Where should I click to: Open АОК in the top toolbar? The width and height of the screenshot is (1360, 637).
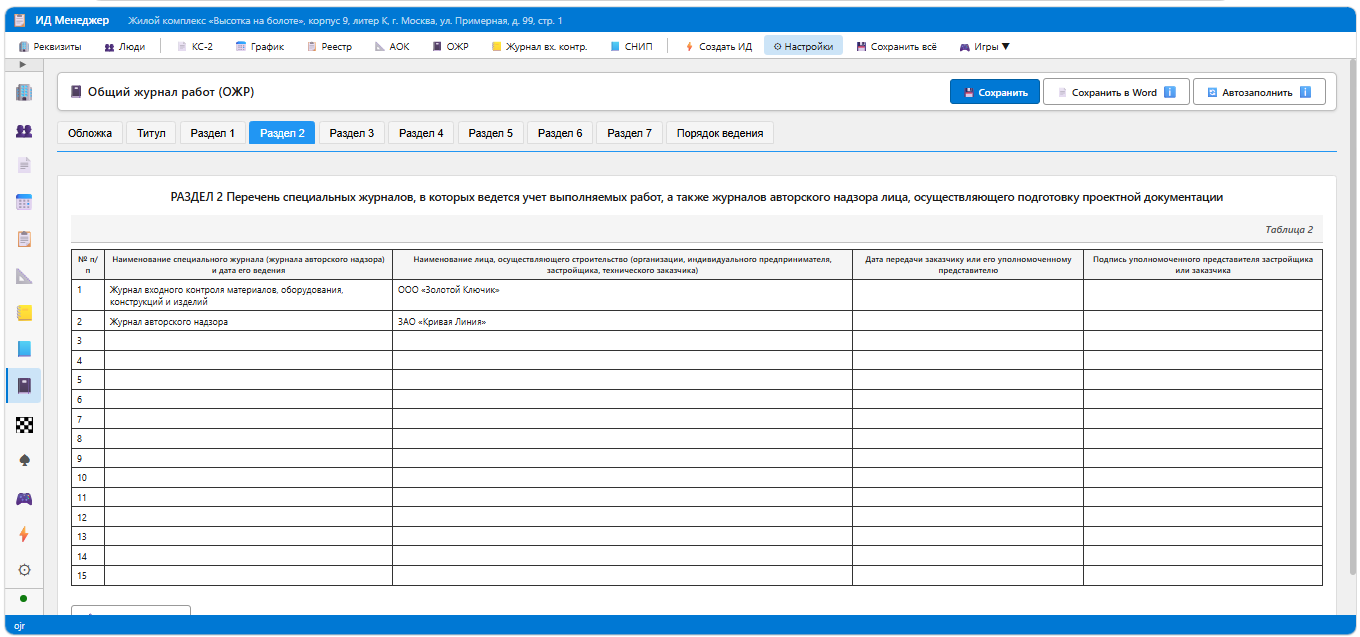coord(392,46)
